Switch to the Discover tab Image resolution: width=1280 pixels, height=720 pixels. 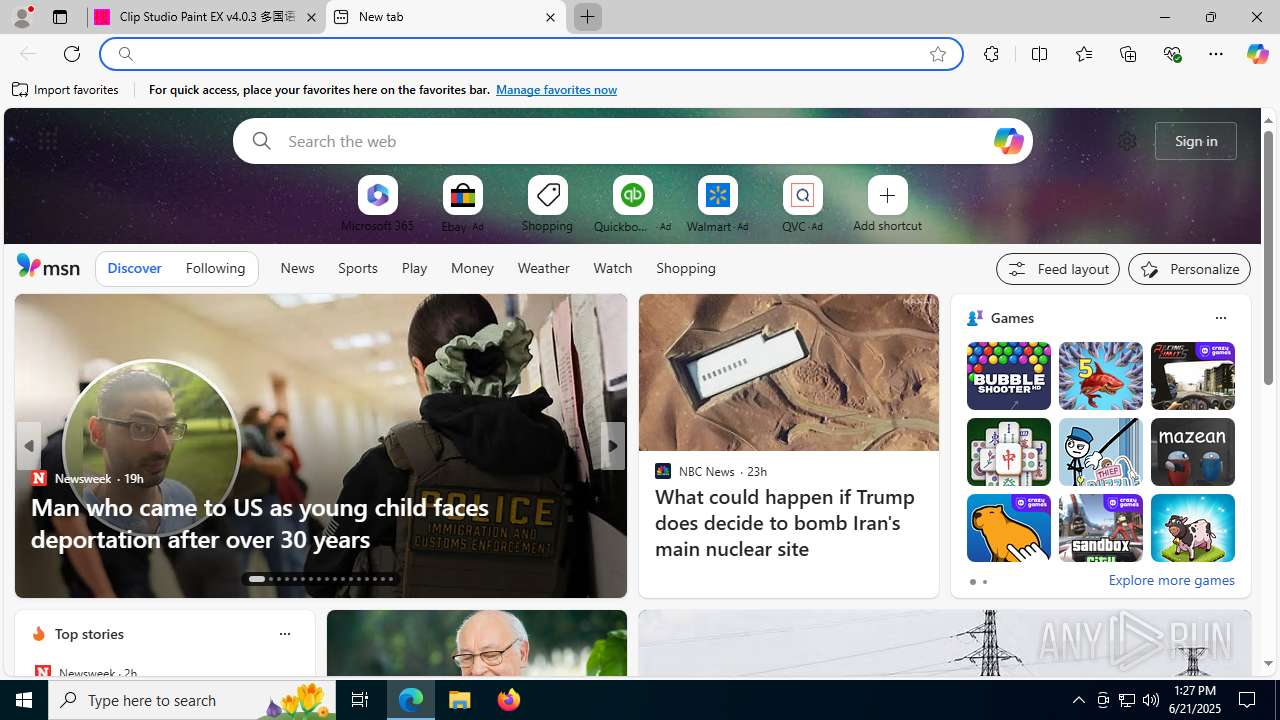coord(134,268)
